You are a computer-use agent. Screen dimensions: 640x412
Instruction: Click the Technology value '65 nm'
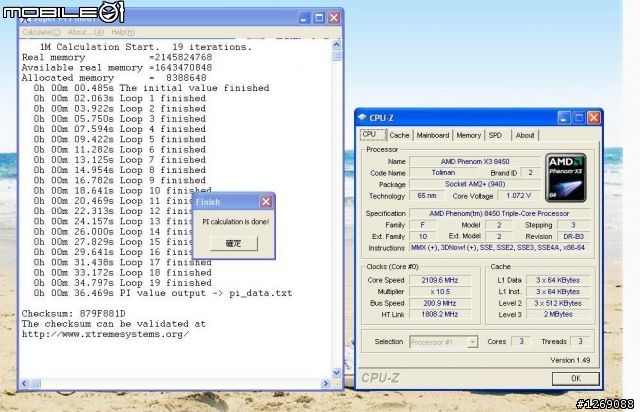pos(427,196)
